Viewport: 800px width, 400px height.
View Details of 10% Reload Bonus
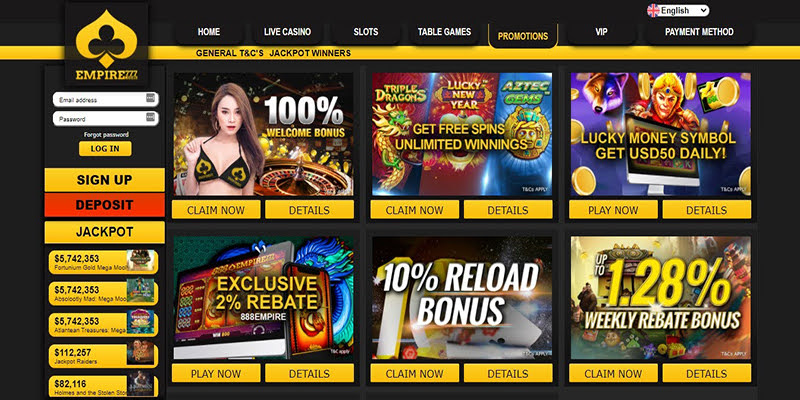click(x=508, y=373)
